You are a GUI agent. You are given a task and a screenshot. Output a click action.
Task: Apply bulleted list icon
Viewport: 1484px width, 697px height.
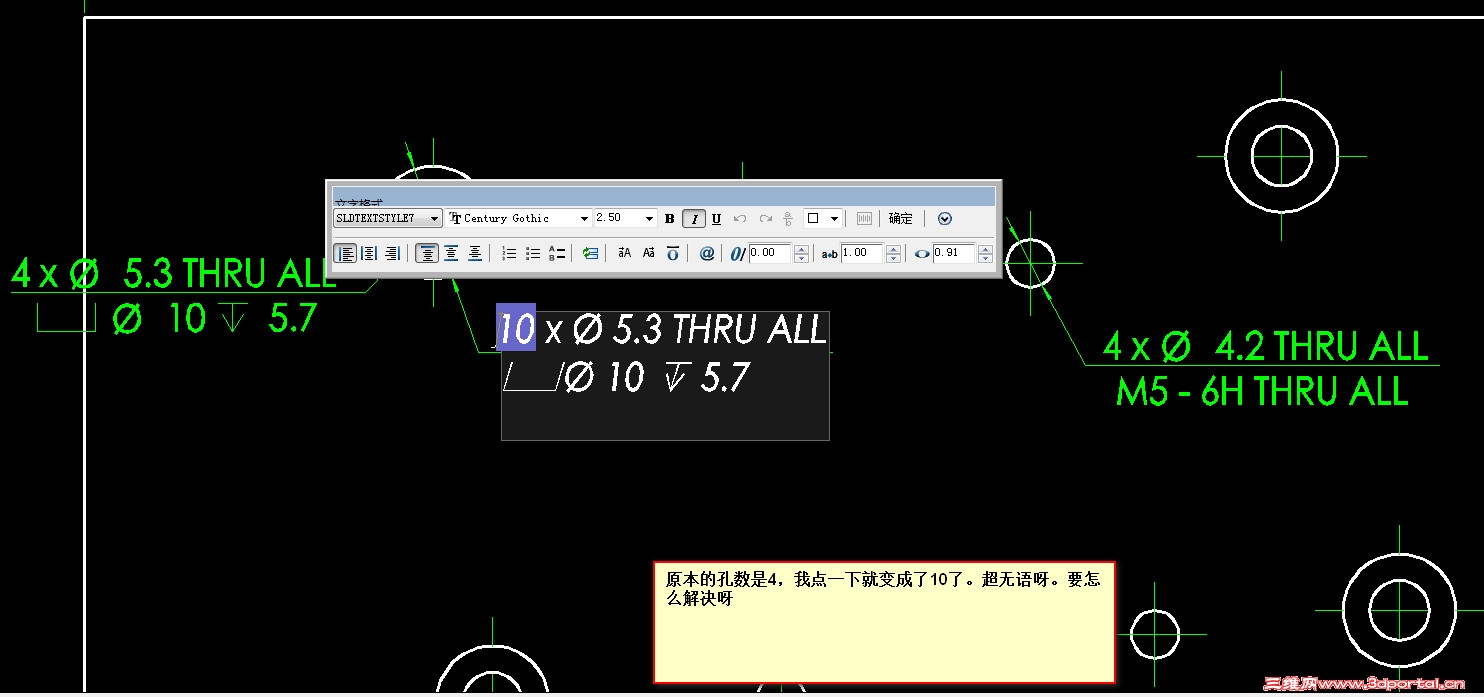(x=533, y=254)
